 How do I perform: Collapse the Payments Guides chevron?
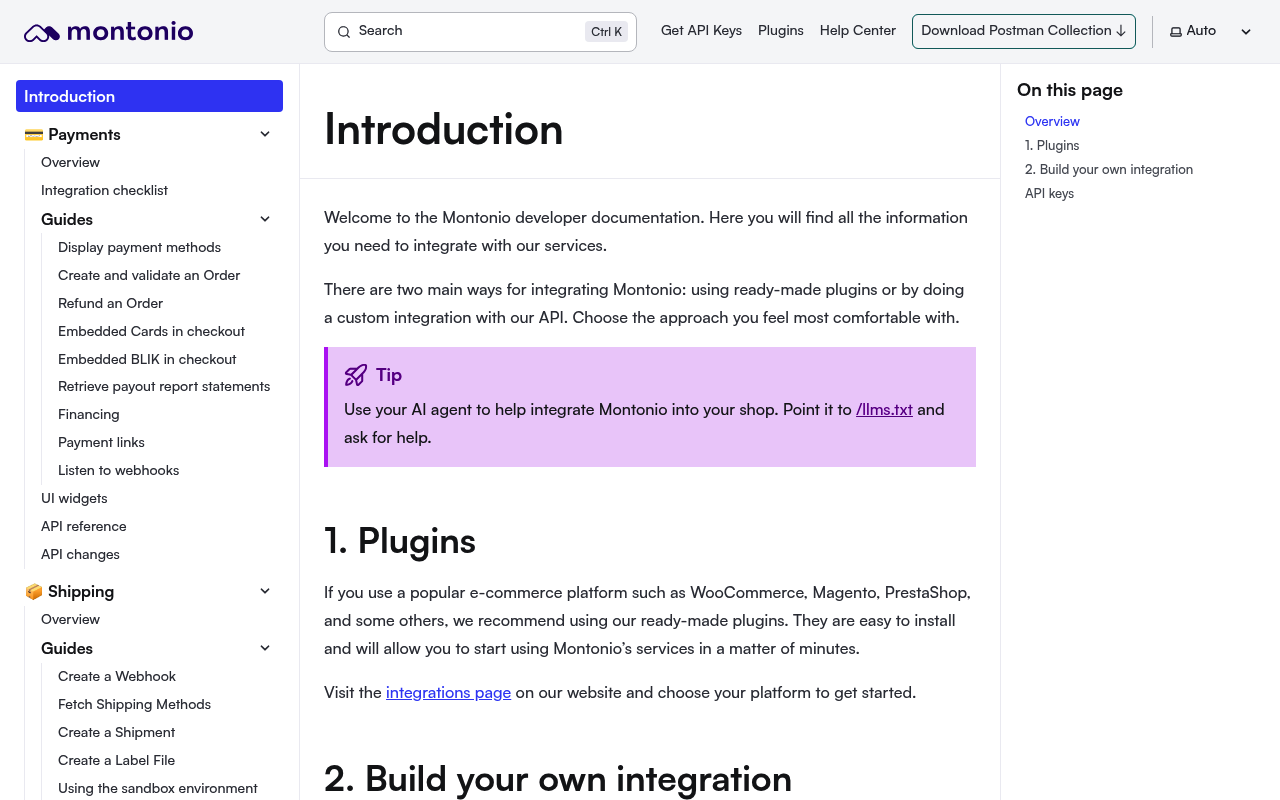265,219
